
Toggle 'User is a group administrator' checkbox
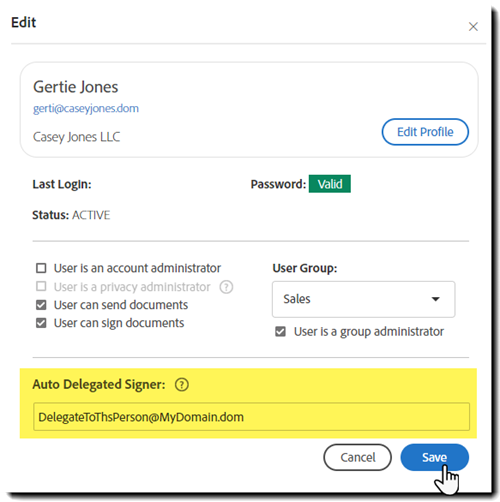click(280, 332)
